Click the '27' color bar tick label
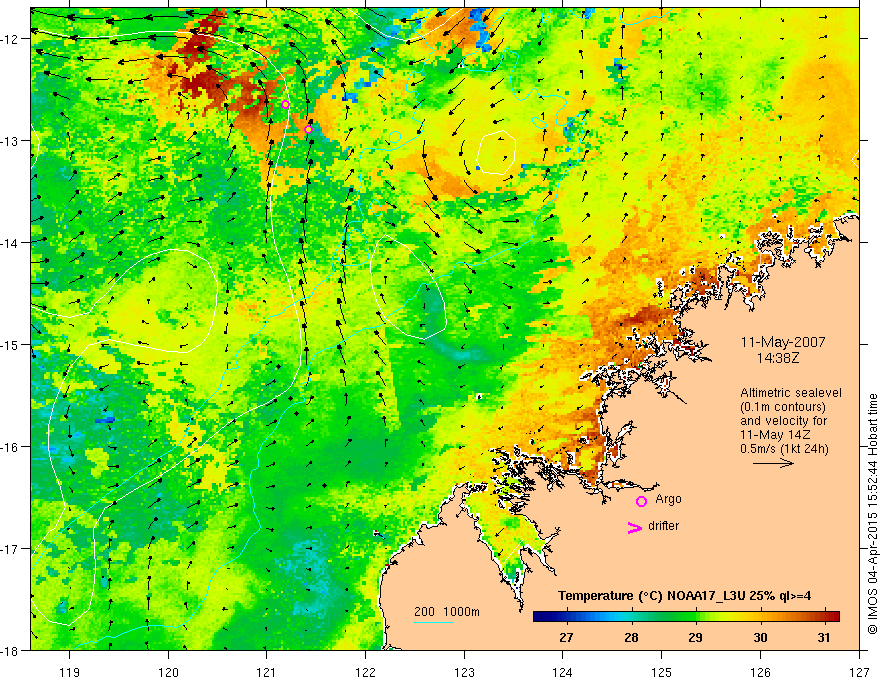 (566, 637)
